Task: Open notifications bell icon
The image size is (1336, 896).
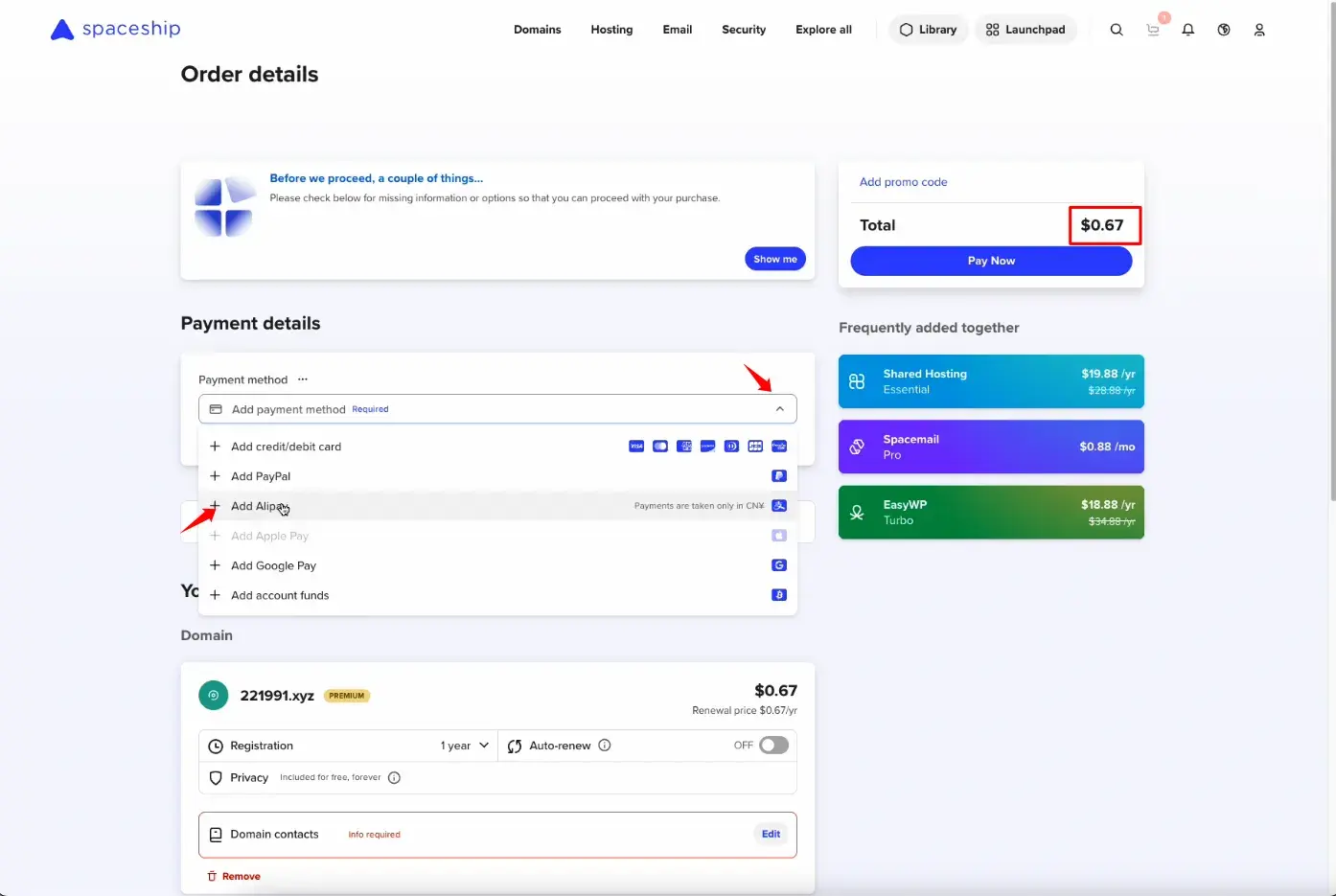Action: coord(1188,30)
